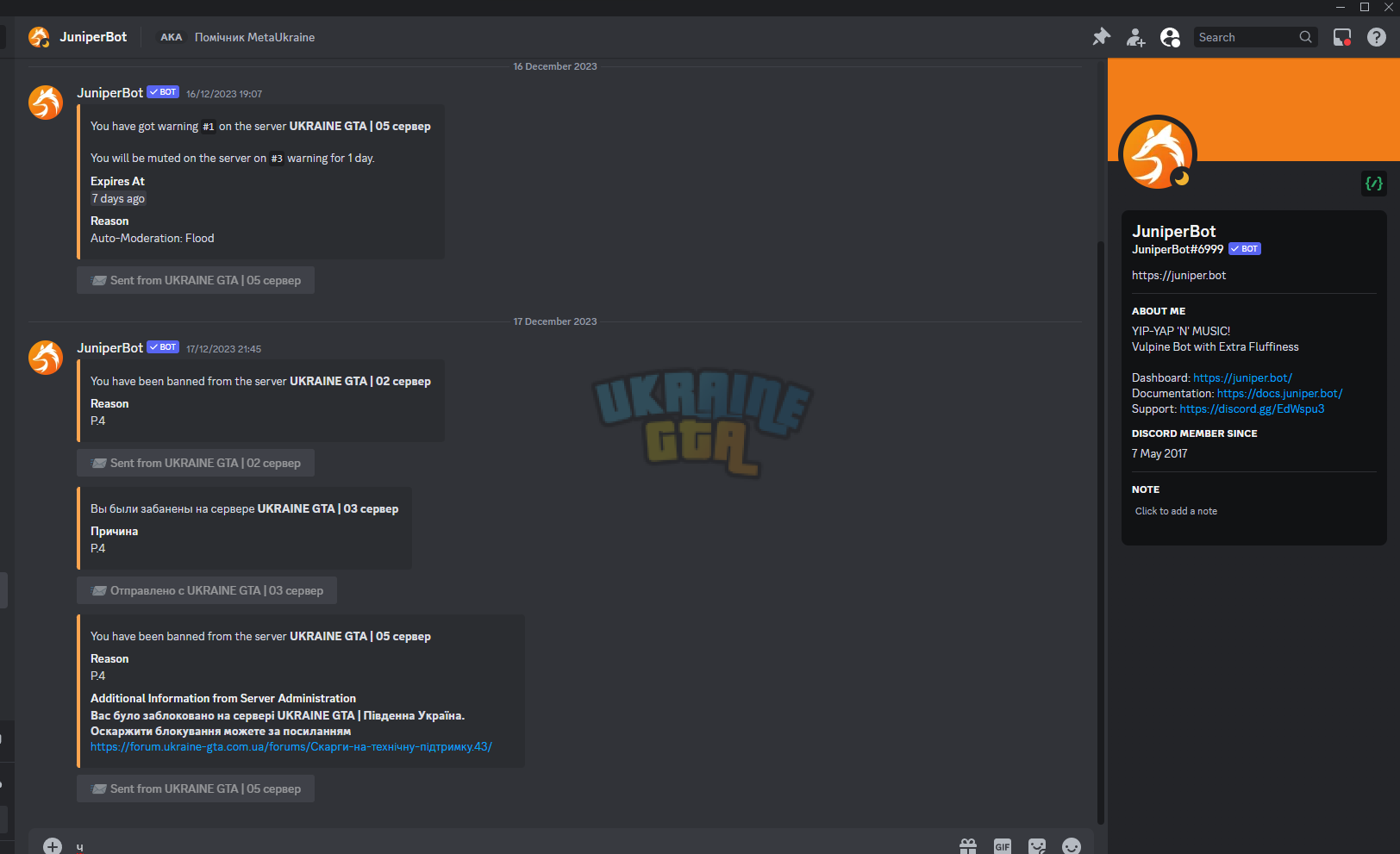Screen dimensions: 1400x854
Task: Open the inbox icon in the header
Action: [x=1342, y=37]
